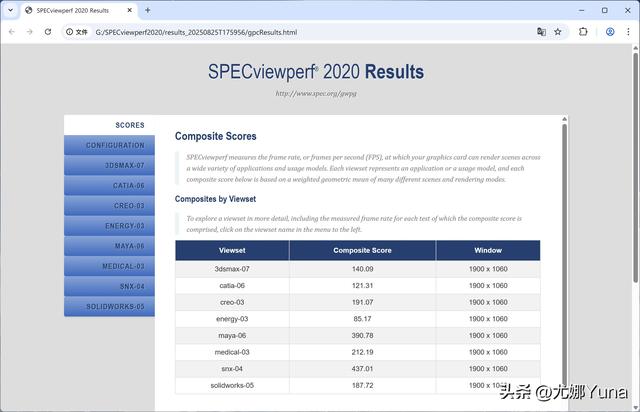Open the SOLIDWORKS-05 sidebar tab
Image resolution: width=640 pixels, height=412 pixels.
(109, 306)
